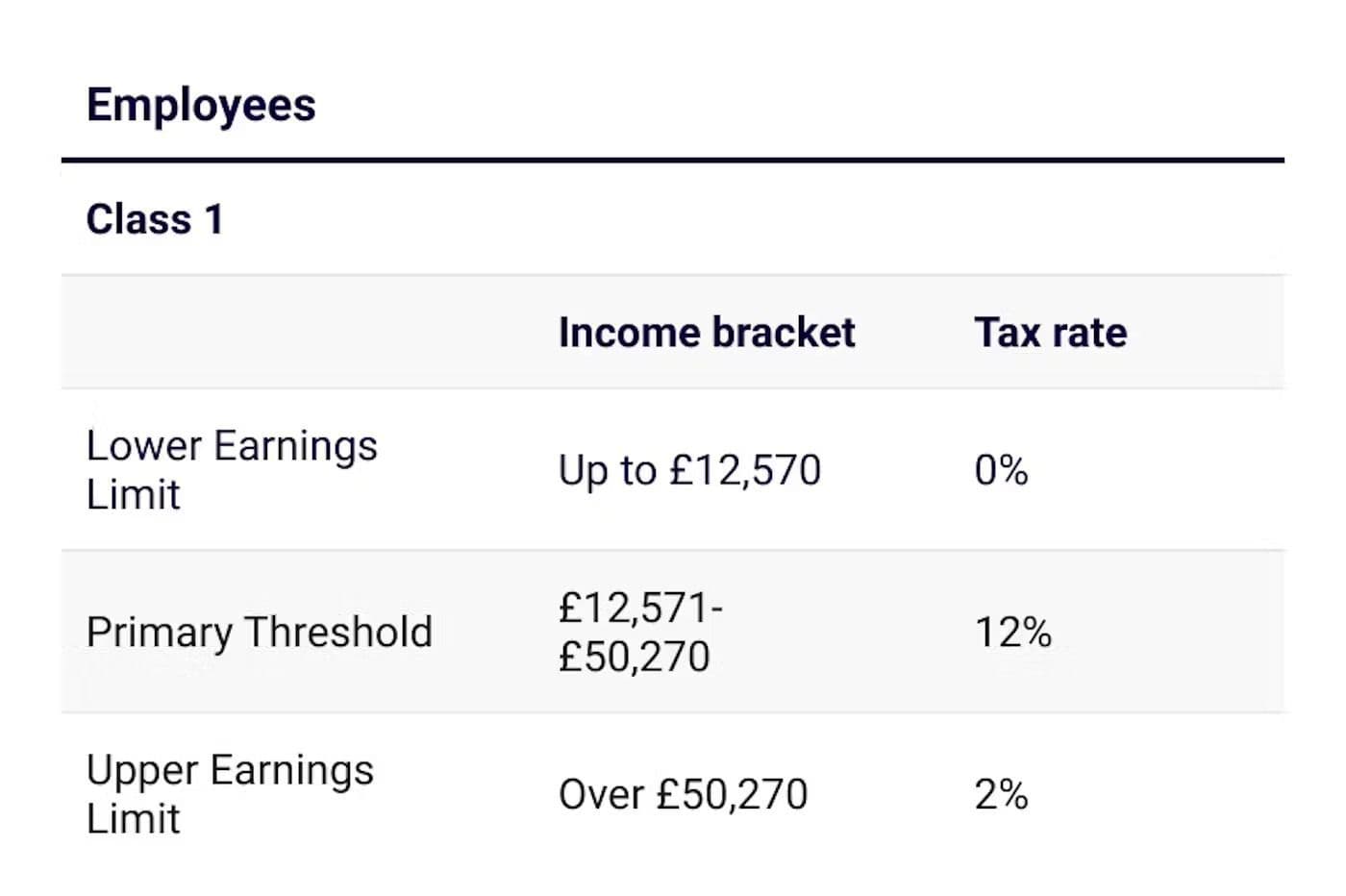Click the Upper Earnings Limit row label
1346x896 pixels.
[230, 794]
